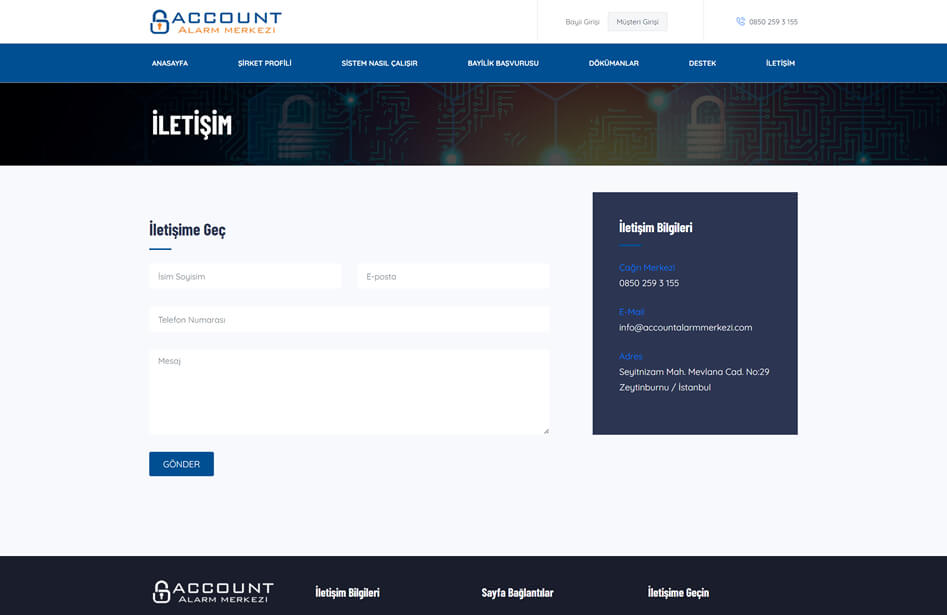Call the 0850 259 3 155 header number
947x615 pixels.
point(773,22)
